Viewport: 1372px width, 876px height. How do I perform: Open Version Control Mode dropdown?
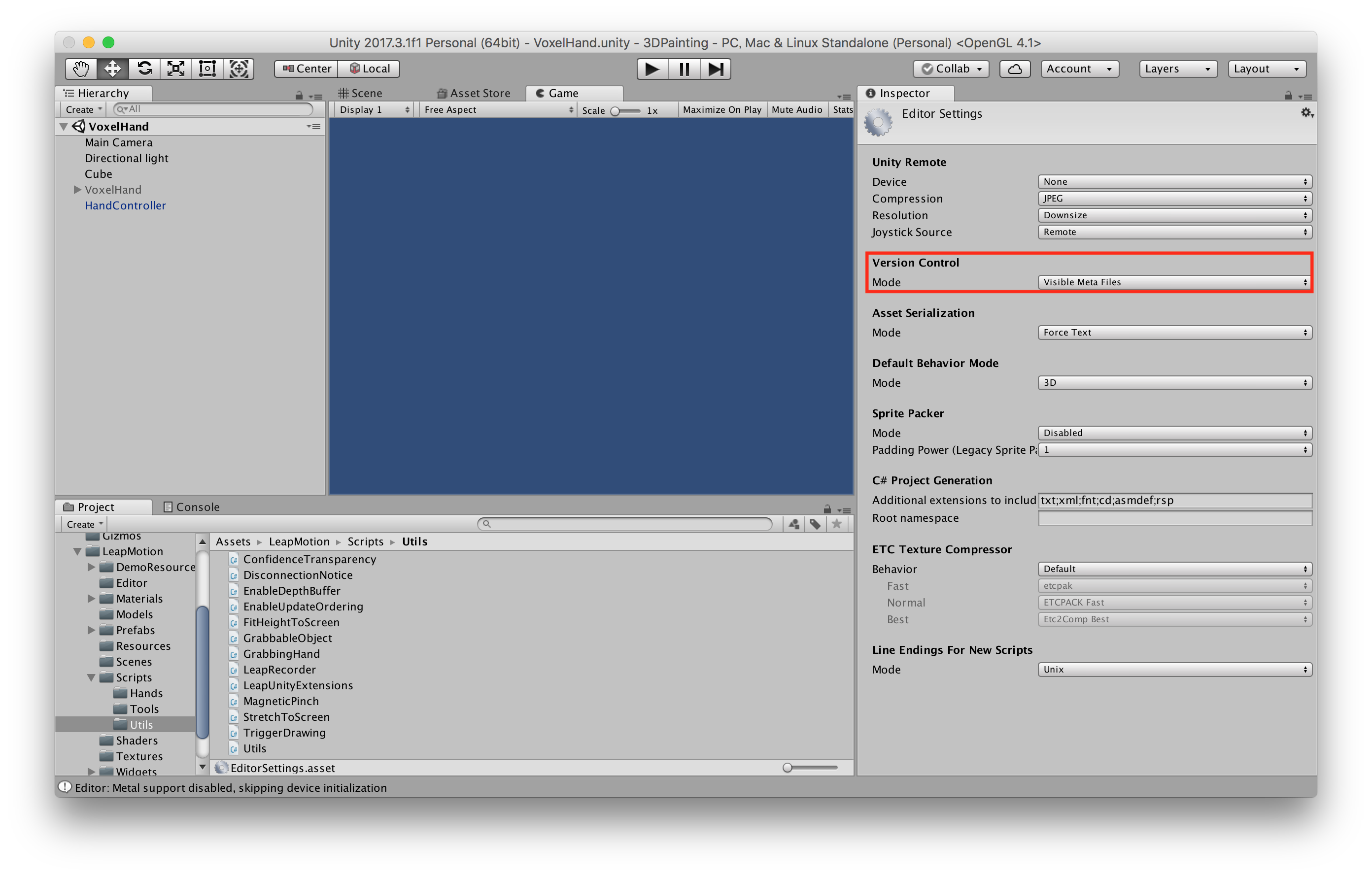pyautogui.click(x=1175, y=282)
